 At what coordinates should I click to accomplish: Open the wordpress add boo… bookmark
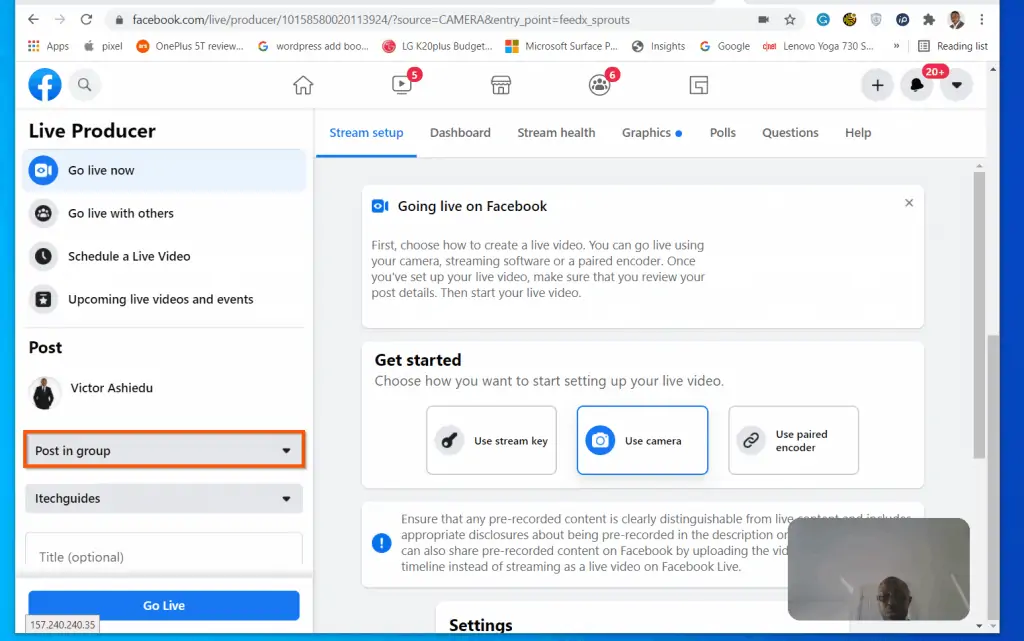click(x=313, y=46)
